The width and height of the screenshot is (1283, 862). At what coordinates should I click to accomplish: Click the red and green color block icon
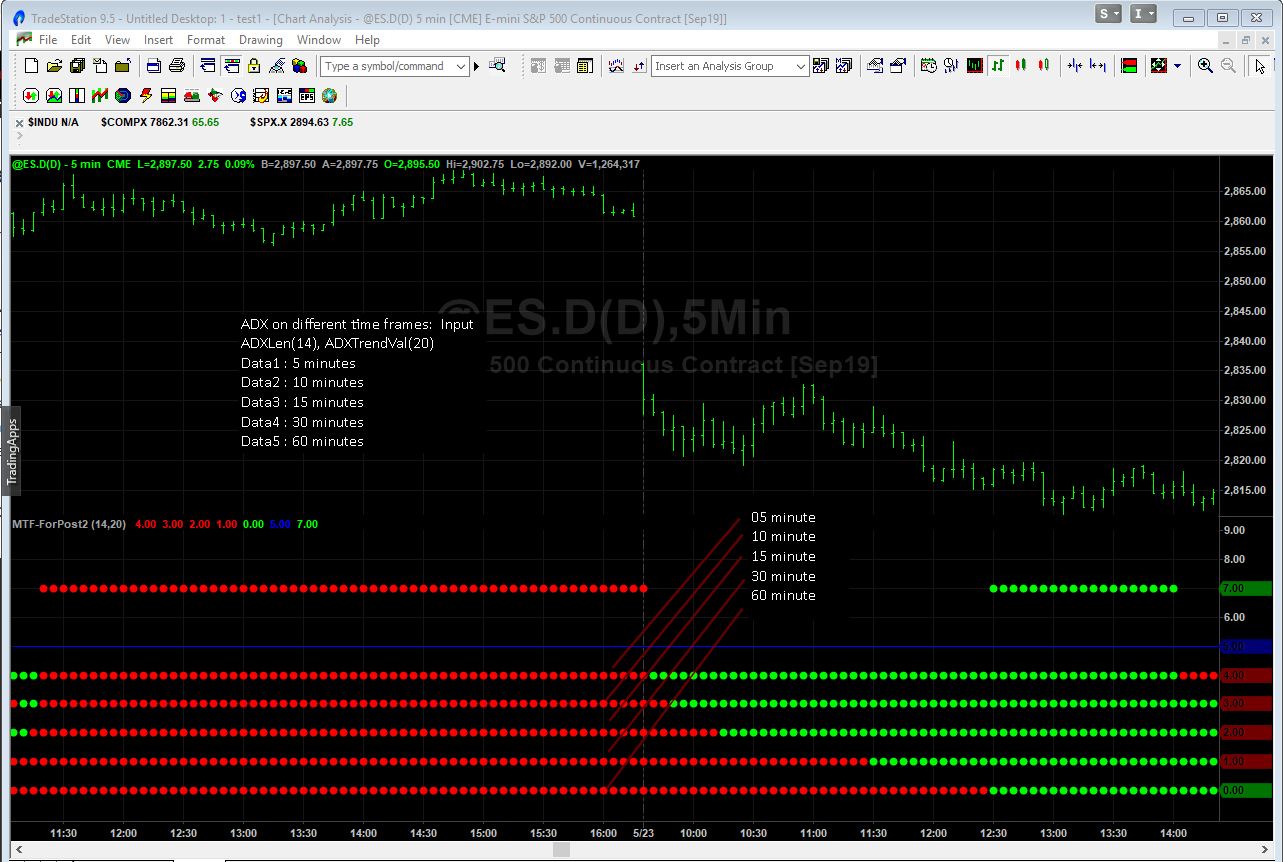(1129, 66)
